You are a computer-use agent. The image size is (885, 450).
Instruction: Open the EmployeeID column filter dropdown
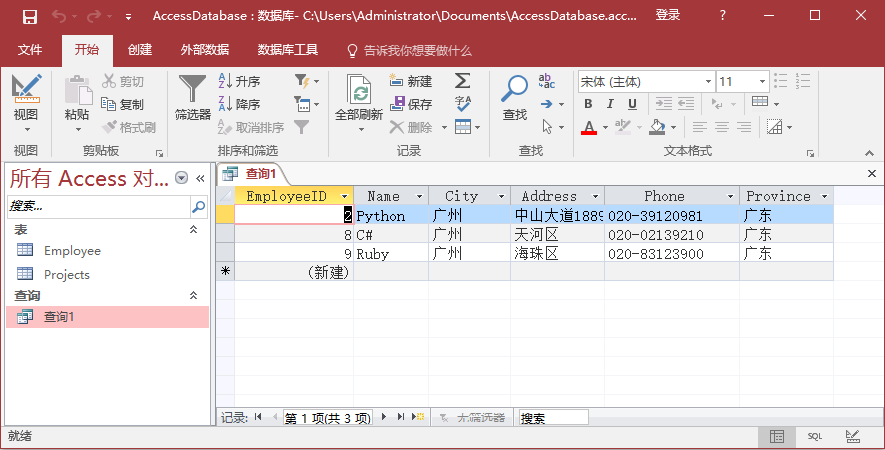[x=345, y=197]
